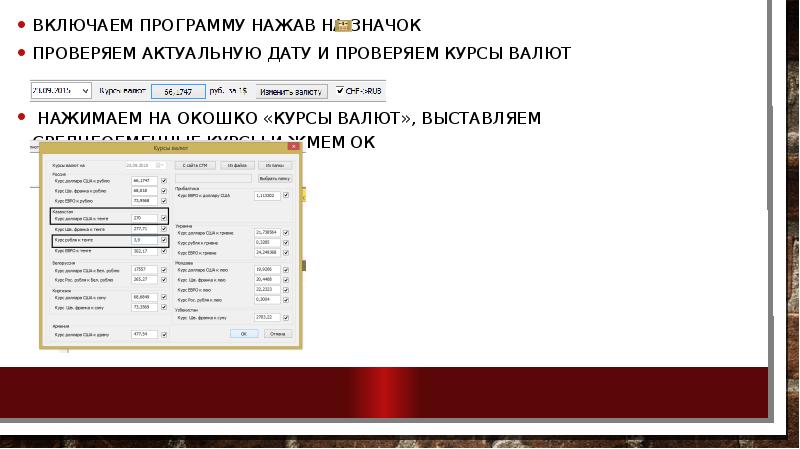Toggle checkbox for Курс рубля к тенге
The width and height of the screenshot is (800, 449).
click(163, 241)
